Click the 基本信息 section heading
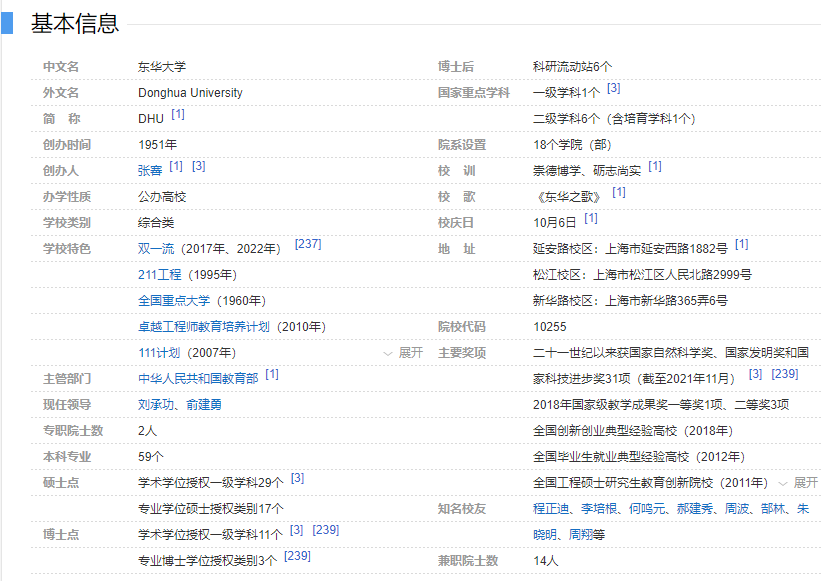830x581 pixels. [x=75, y=24]
